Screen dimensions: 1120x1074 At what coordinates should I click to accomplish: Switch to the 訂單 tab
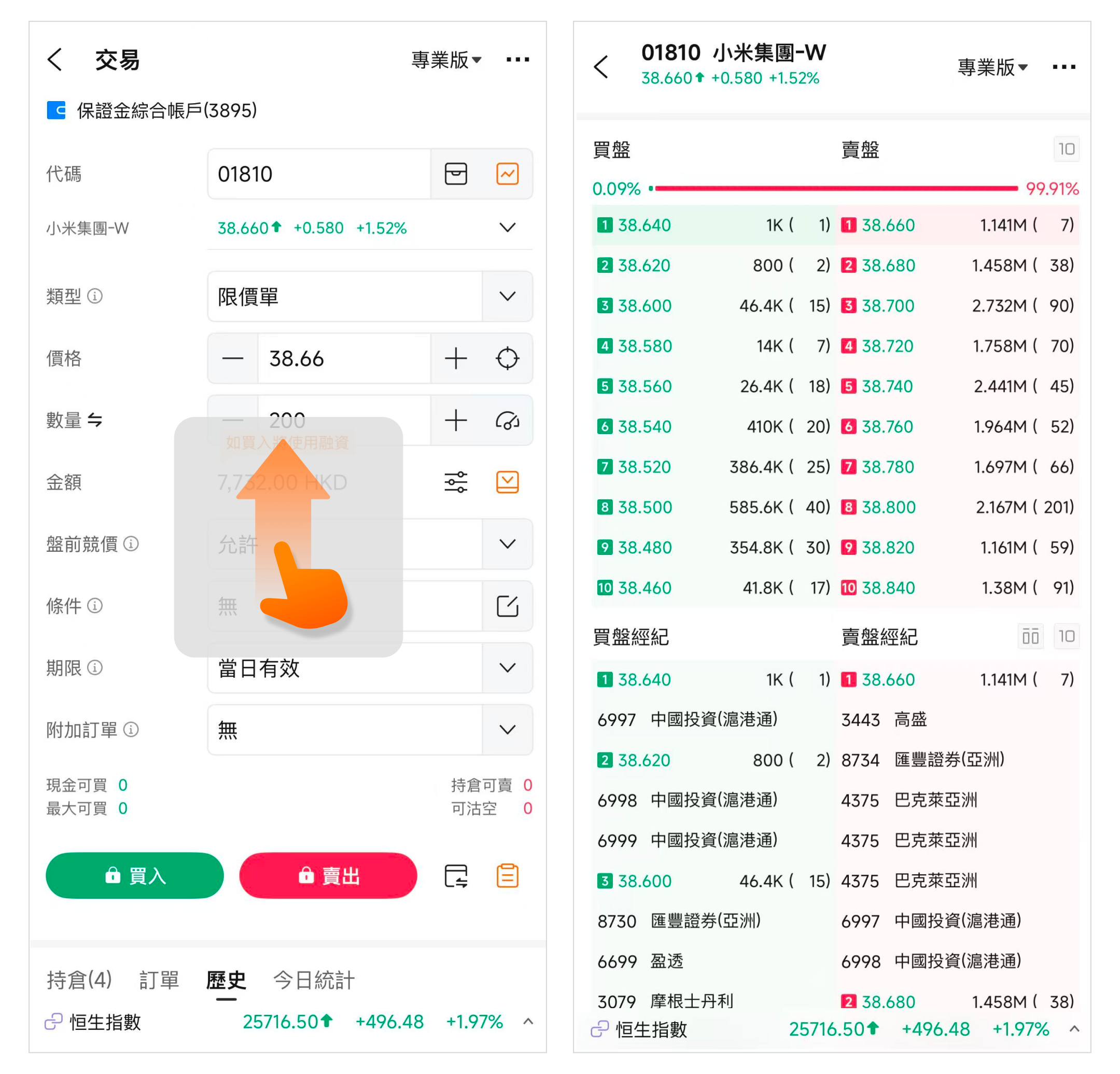coord(159,980)
